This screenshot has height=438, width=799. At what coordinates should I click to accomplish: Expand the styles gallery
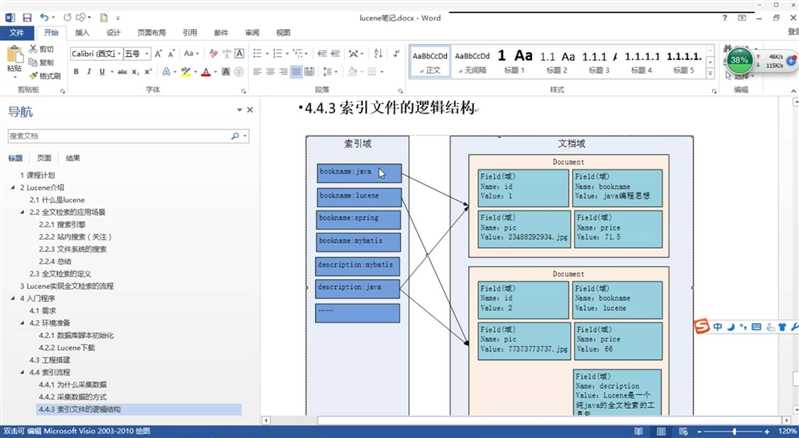tap(710, 74)
